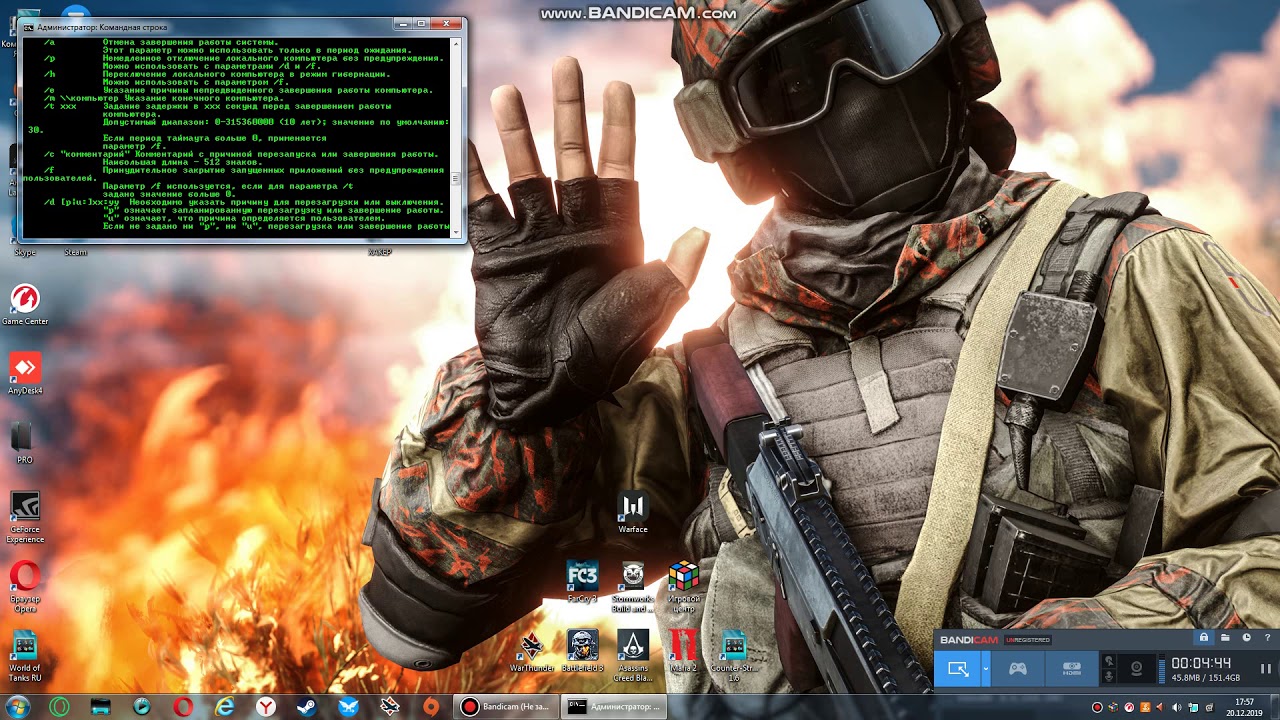Click the Bandicam 00:04:44 recording timer
Image resolution: width=1280 pixels, height=720 pixels.
coord(1201,663)
